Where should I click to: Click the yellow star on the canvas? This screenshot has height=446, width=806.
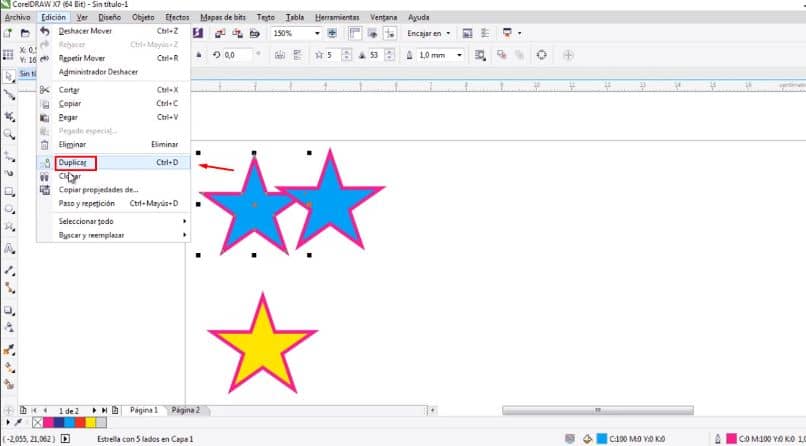(x=263, y=343)
